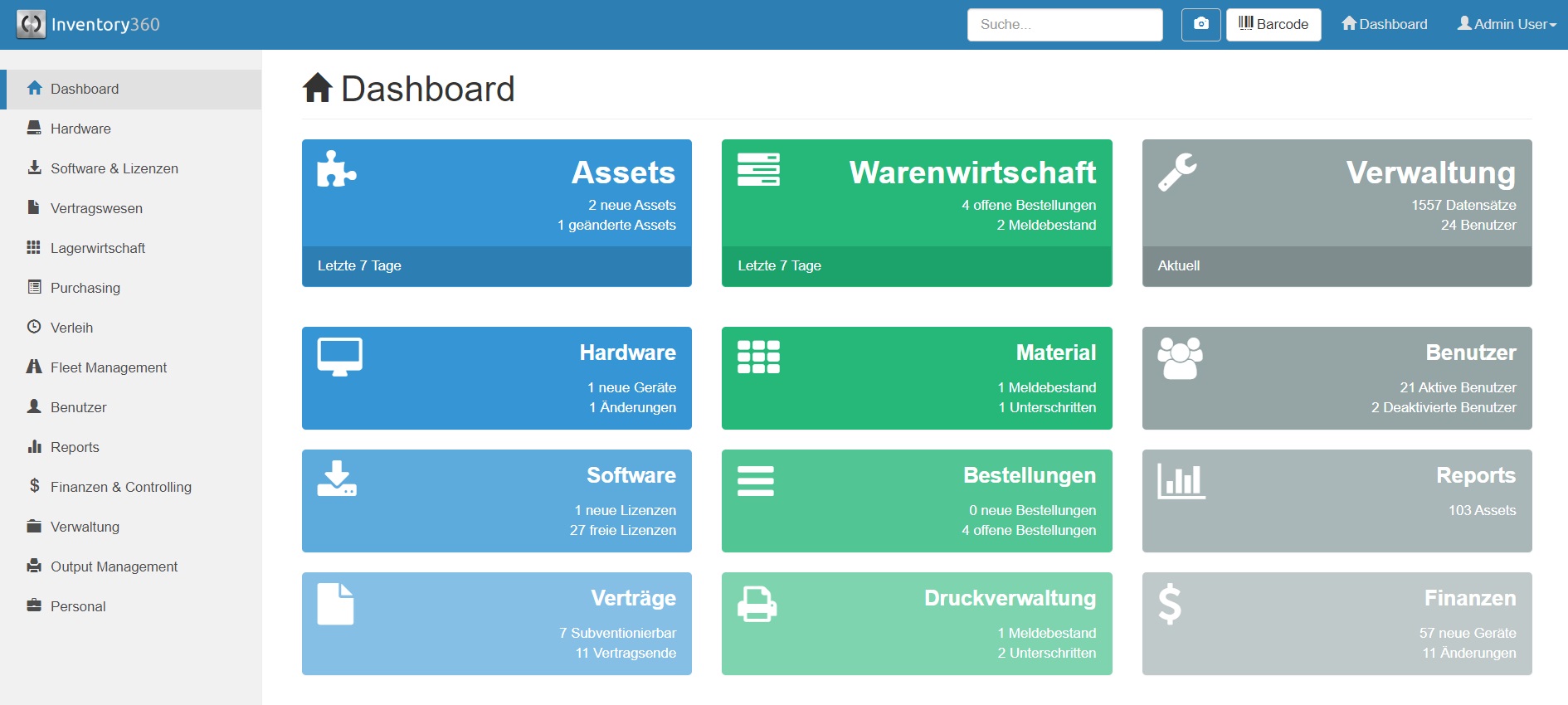Open the Verträge tile
This screenshot has width=1568, height=705.
[496, 624]
